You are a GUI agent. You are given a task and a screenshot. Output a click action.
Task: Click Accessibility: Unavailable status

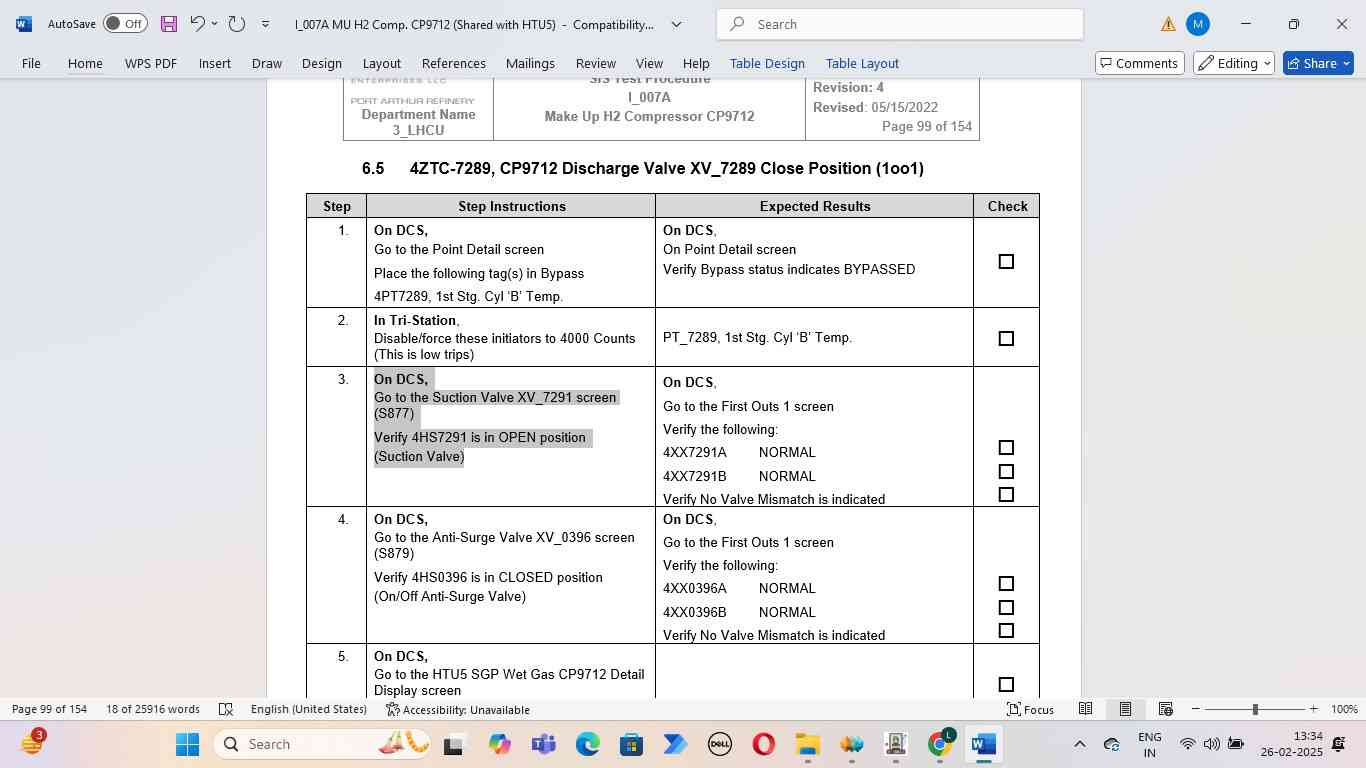pyautogui.click(x=458, y=709)
